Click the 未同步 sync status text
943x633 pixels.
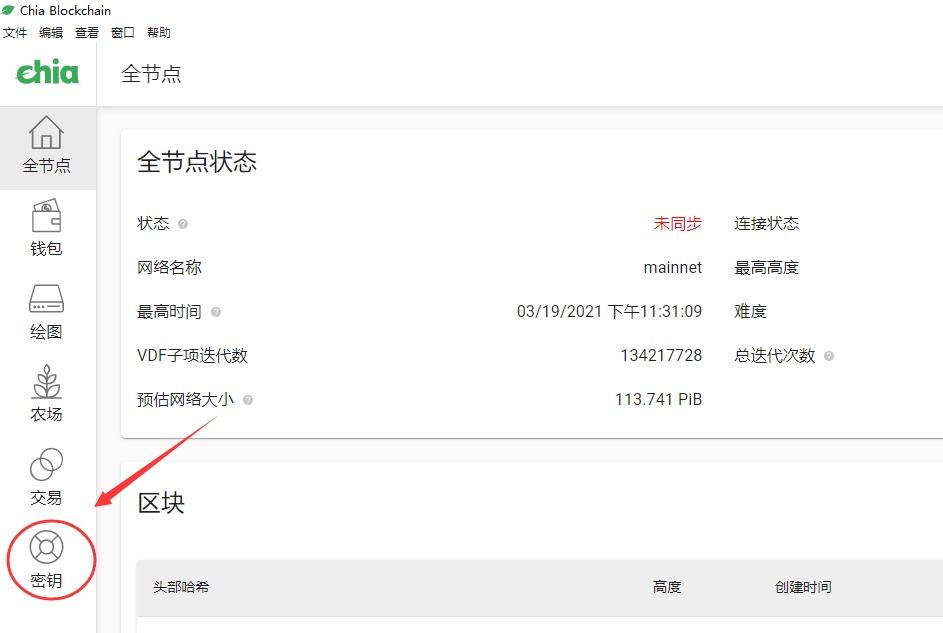pos(677,224)
